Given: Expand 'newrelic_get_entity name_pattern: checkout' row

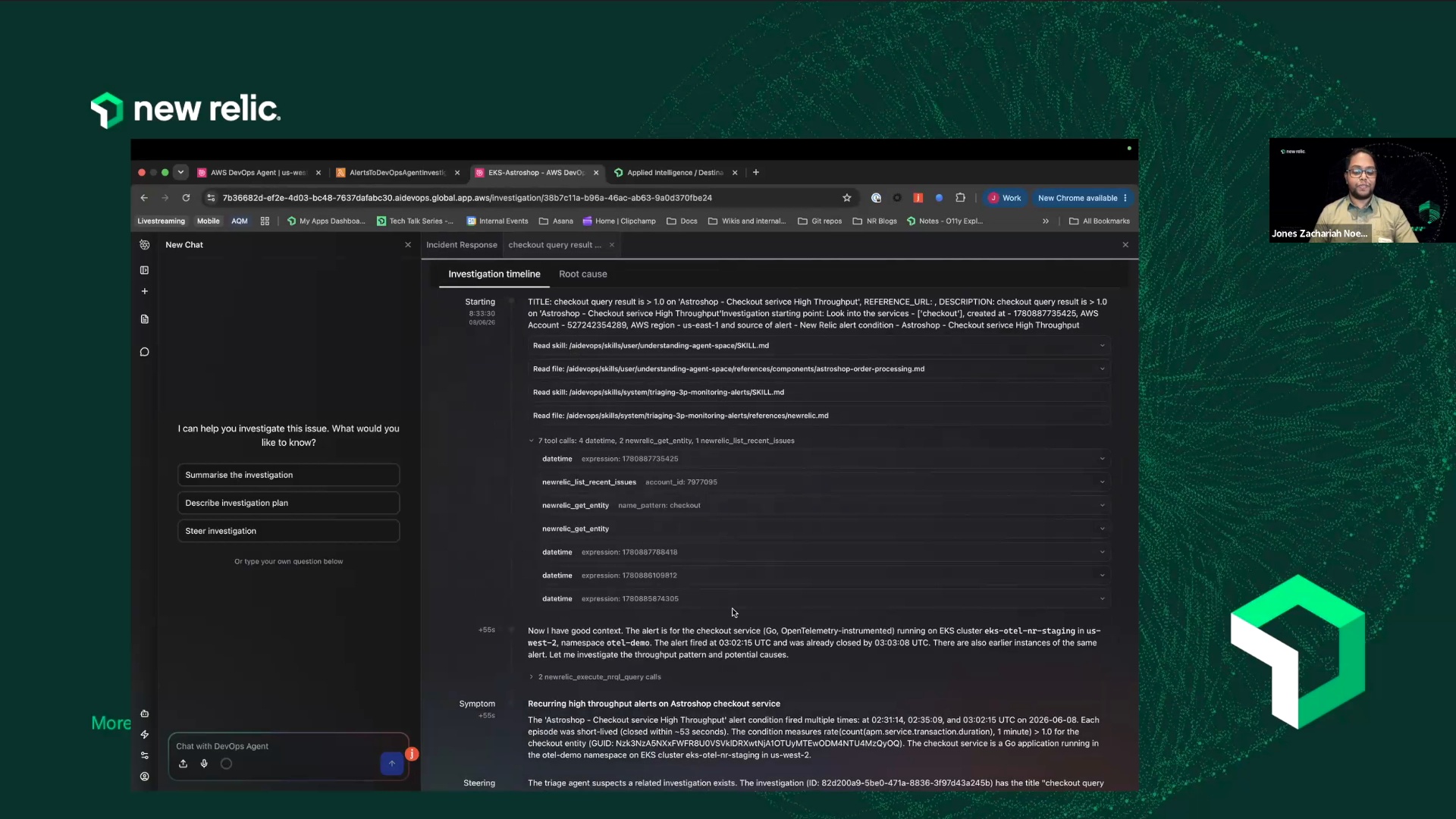Looking at the screenshot, I should point(824,506).
